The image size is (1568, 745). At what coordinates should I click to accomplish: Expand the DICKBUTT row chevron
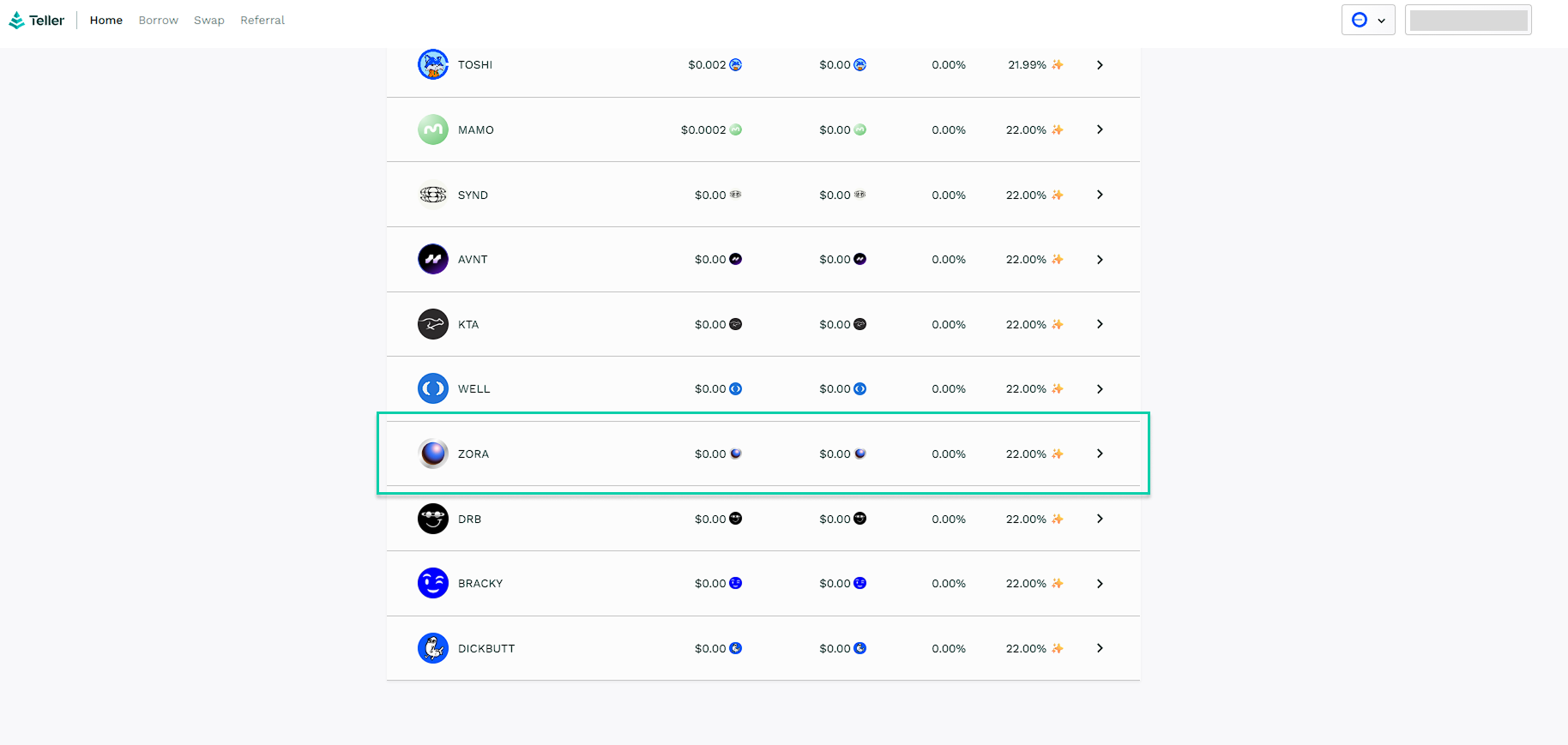(x=1100, y=649)
